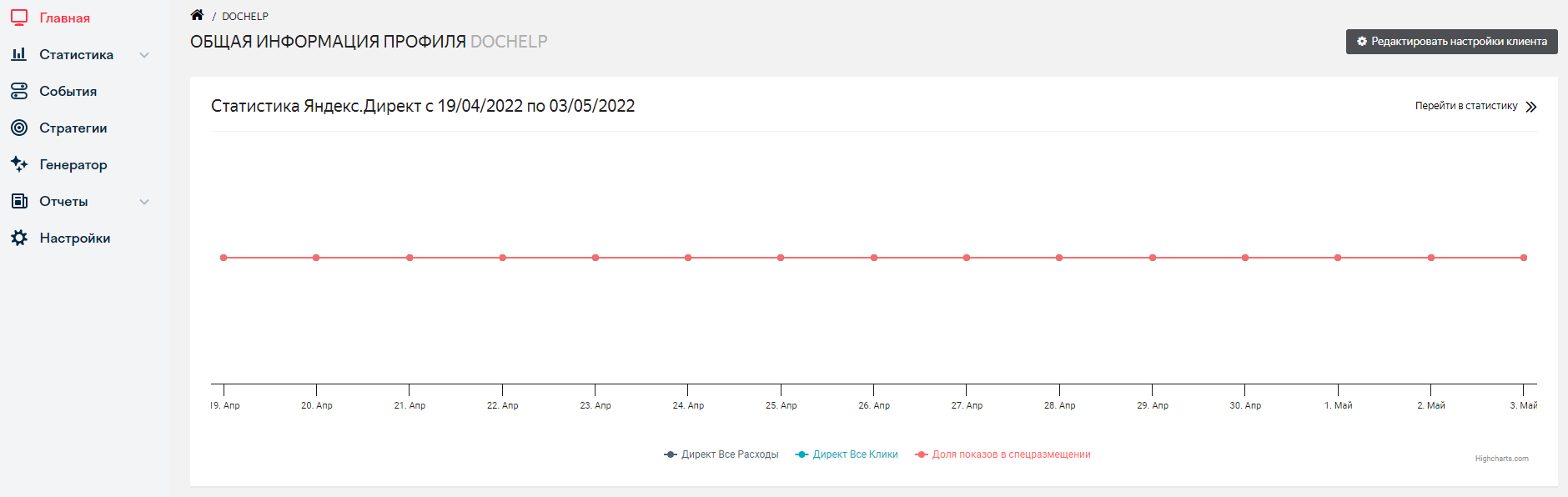Open the Статистика menu item
Image resolution: width=1568 pixels, height=497 pixels.
(77, 54)
